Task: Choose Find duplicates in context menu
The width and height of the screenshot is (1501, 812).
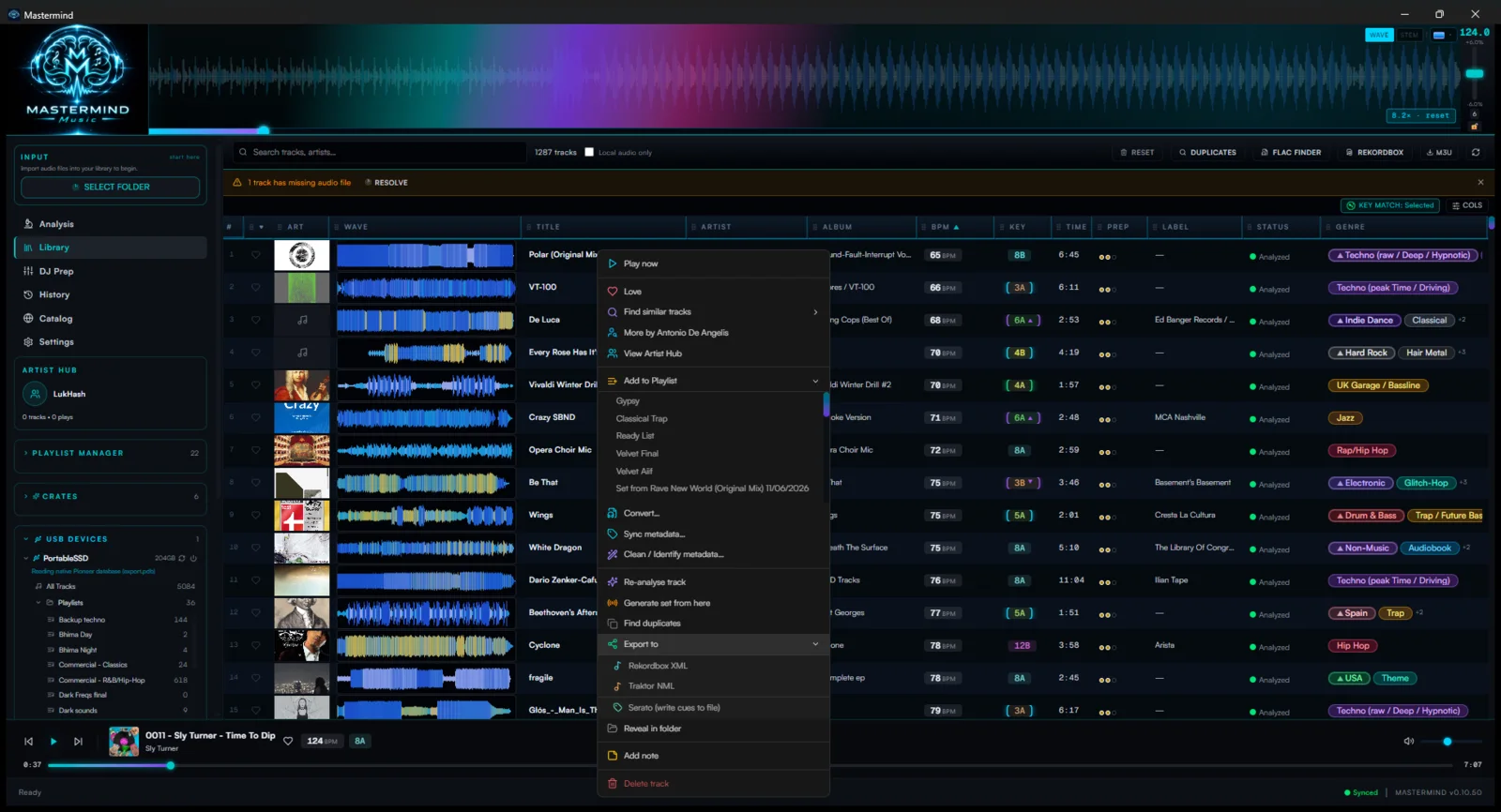Action: [713, 624]
